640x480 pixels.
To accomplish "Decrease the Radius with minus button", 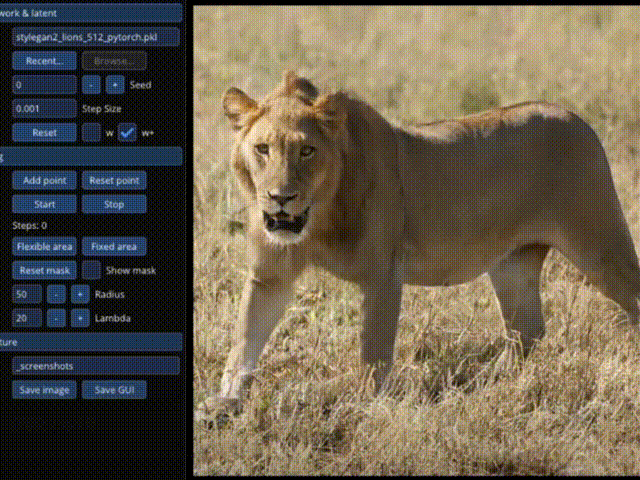I will click(x=56, y=294).
